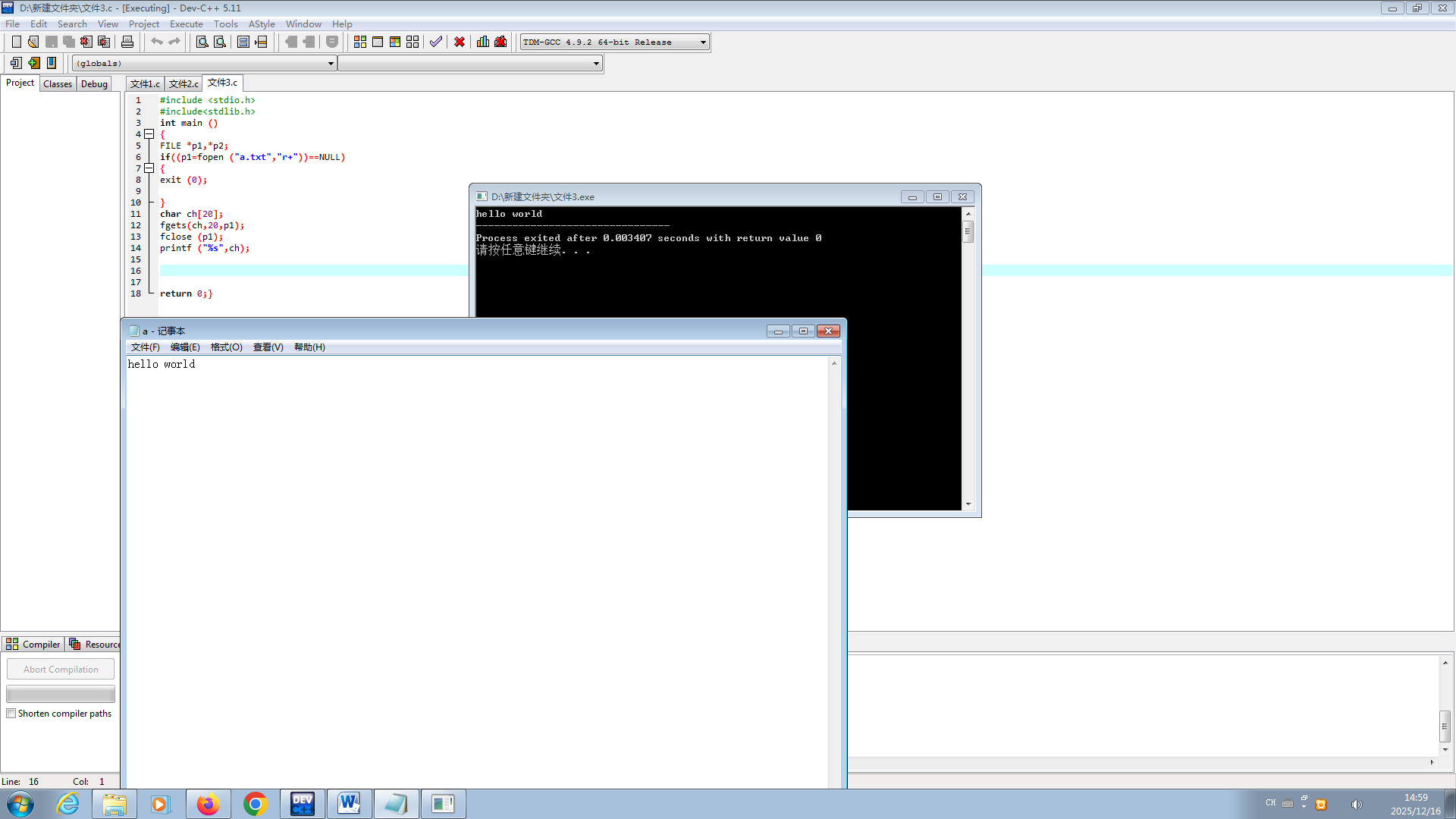Viewport: 1456px width, 819px height.
Task: Click the Find (magnifier) toolbar icon
Action: point(202,42)
